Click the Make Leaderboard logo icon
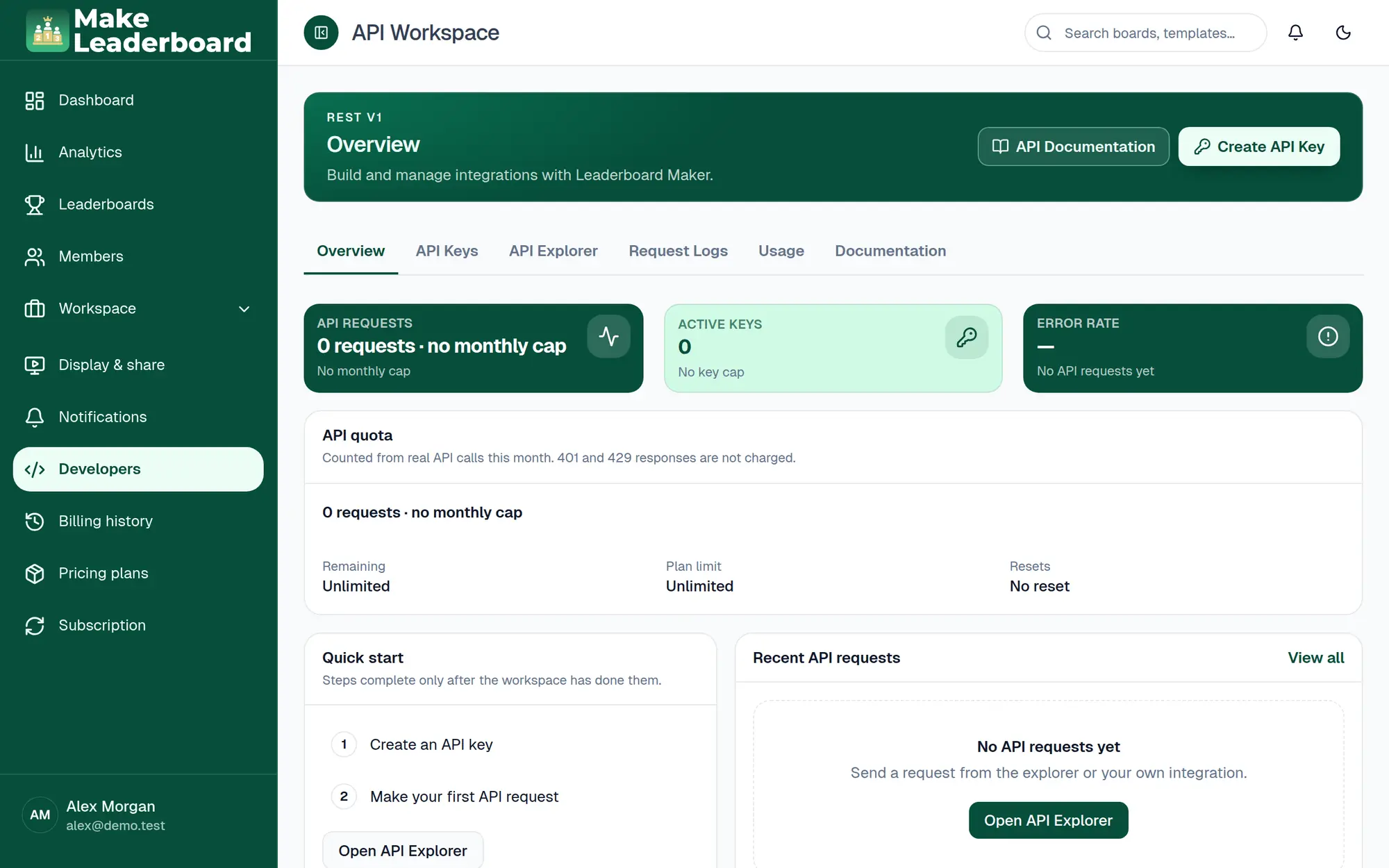This screenshot has width=1389, height=868. point(47,31)
